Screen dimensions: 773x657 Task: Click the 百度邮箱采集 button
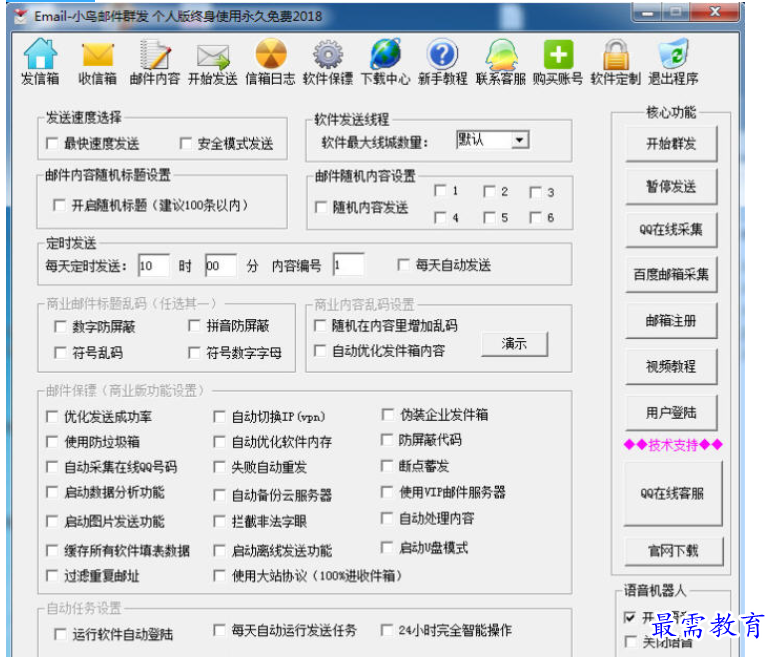pyautogui.click(x=671, y=275)
